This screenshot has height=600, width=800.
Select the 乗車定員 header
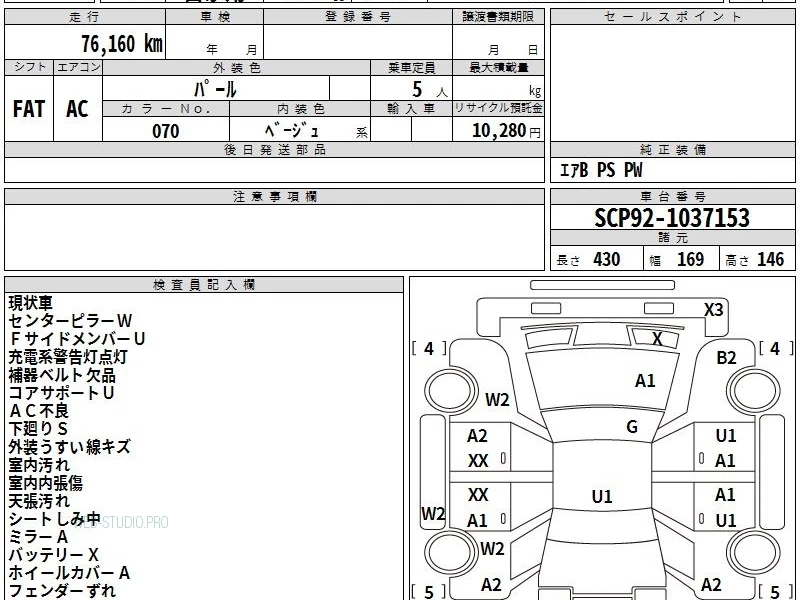tap(412, 68)
